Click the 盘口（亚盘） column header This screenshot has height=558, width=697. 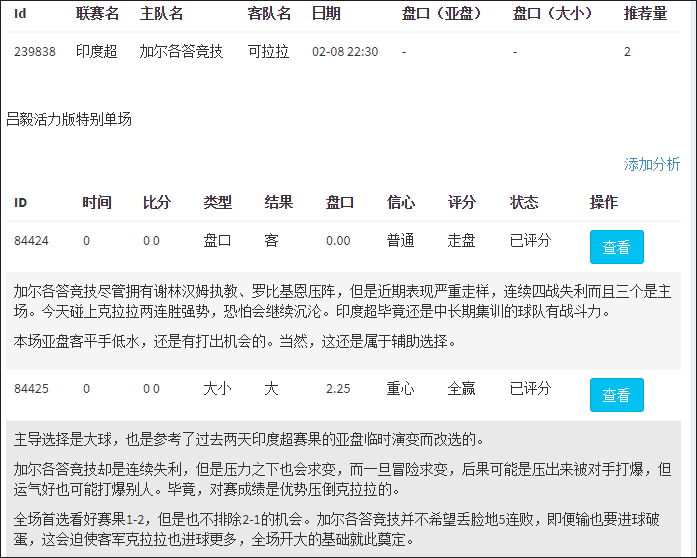click(x=441, y=13)
